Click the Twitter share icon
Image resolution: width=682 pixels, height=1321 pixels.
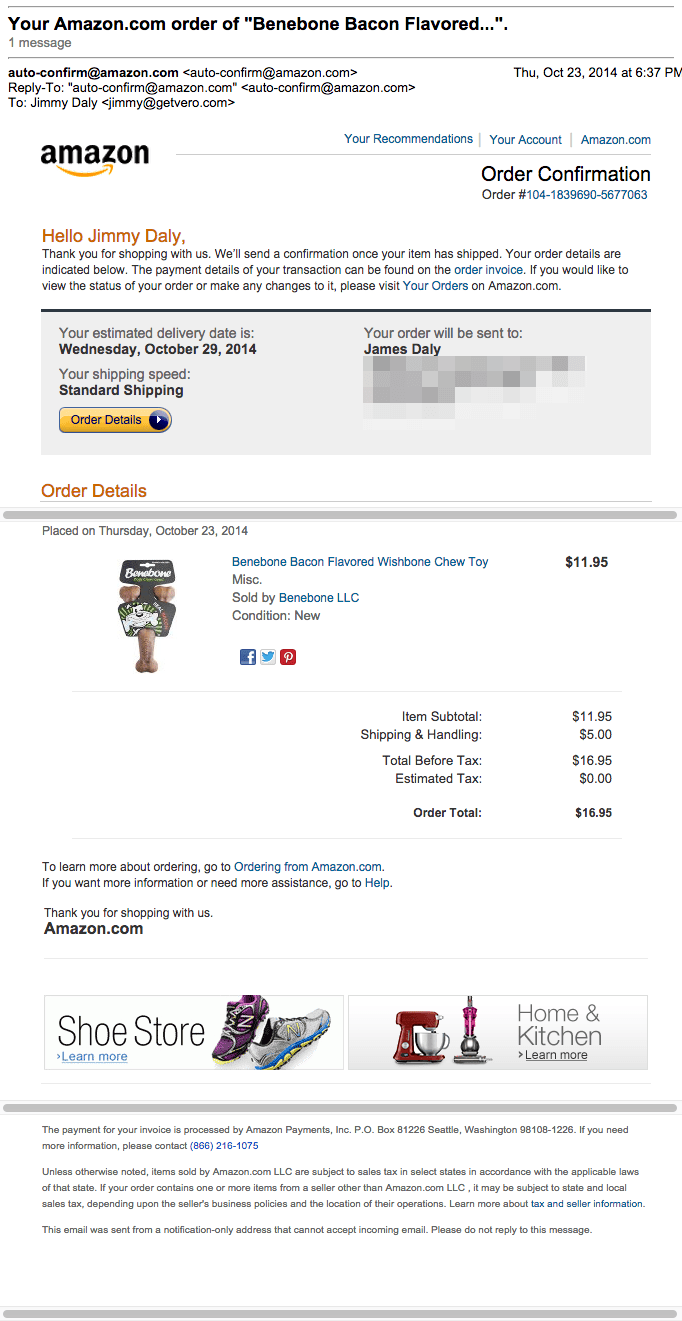tap(268, 657)
